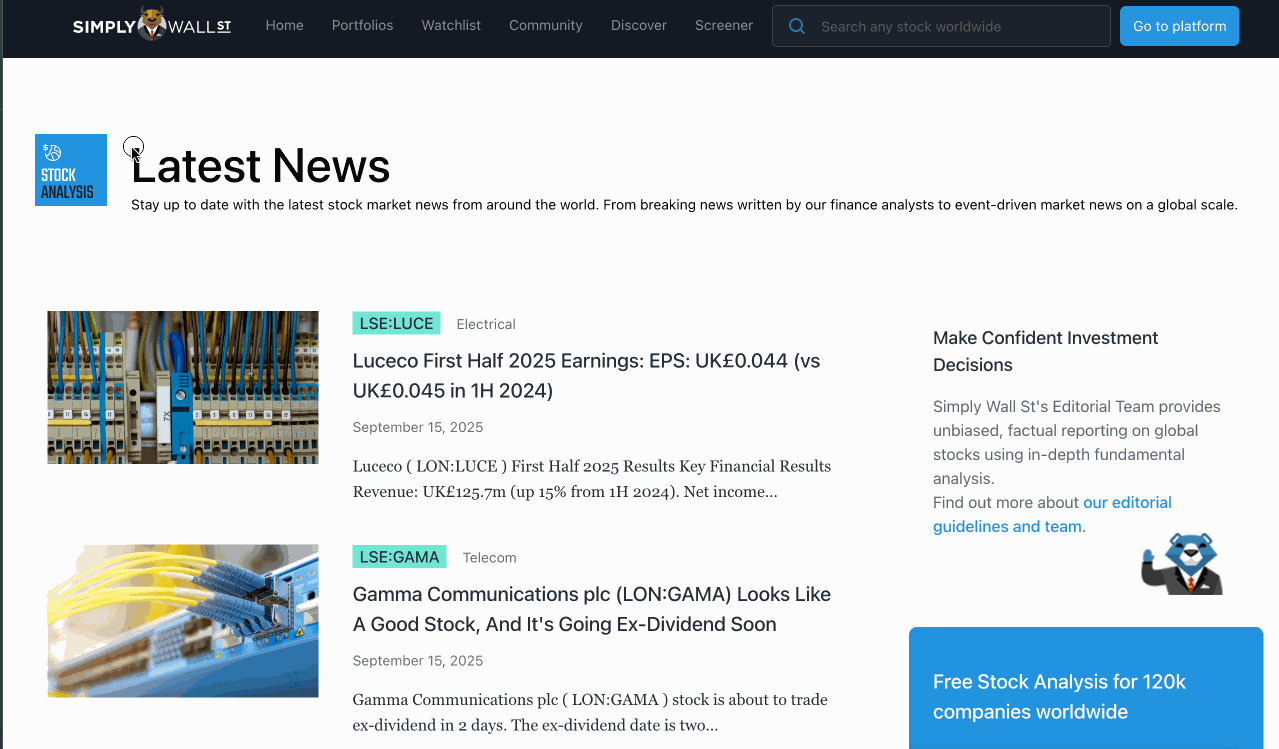1279x749 pixels.
Task: Click the Stock Analysis badge icon
Action: pos(71,170)
